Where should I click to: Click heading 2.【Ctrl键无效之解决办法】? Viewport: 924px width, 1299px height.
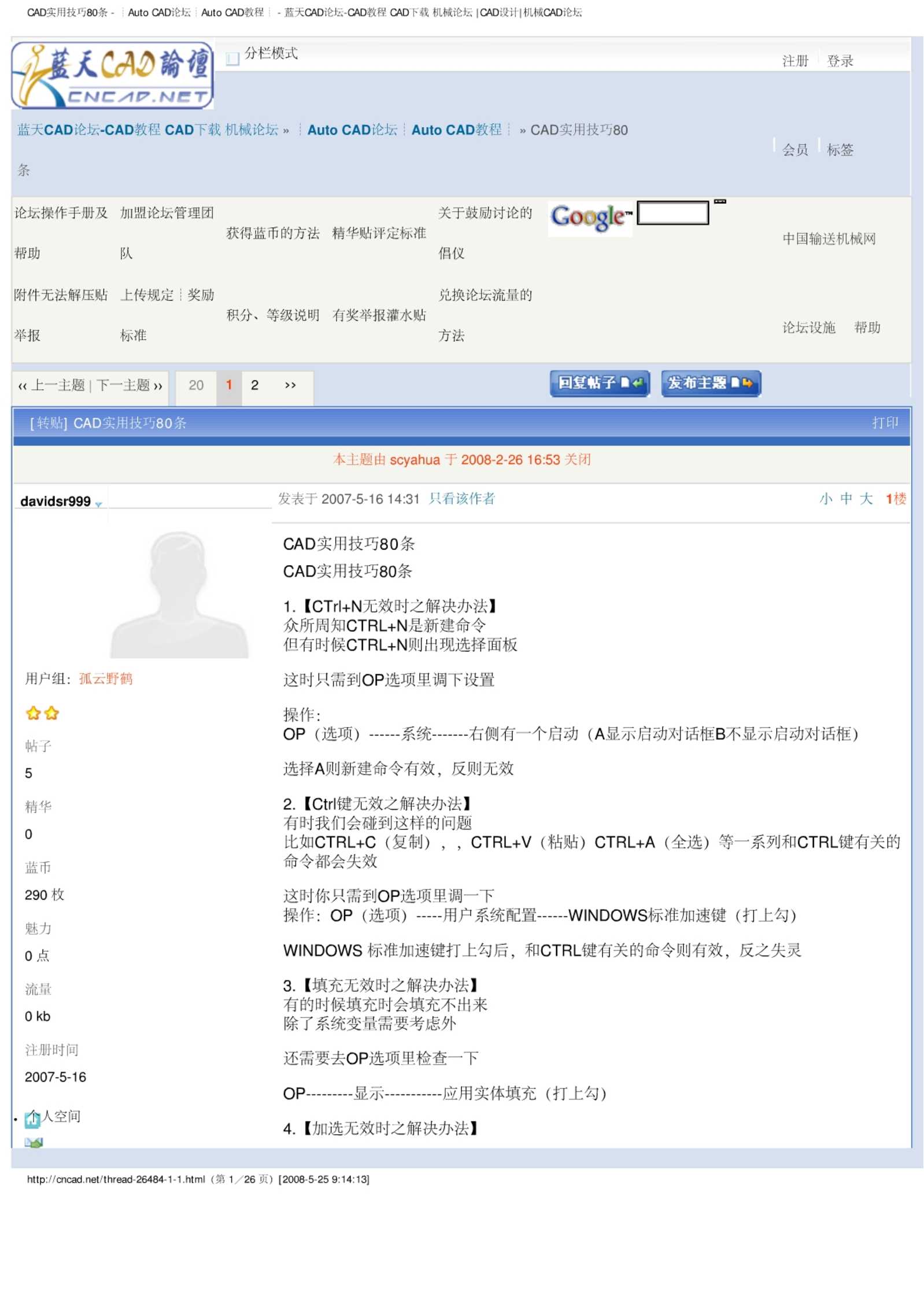point(378,803)
